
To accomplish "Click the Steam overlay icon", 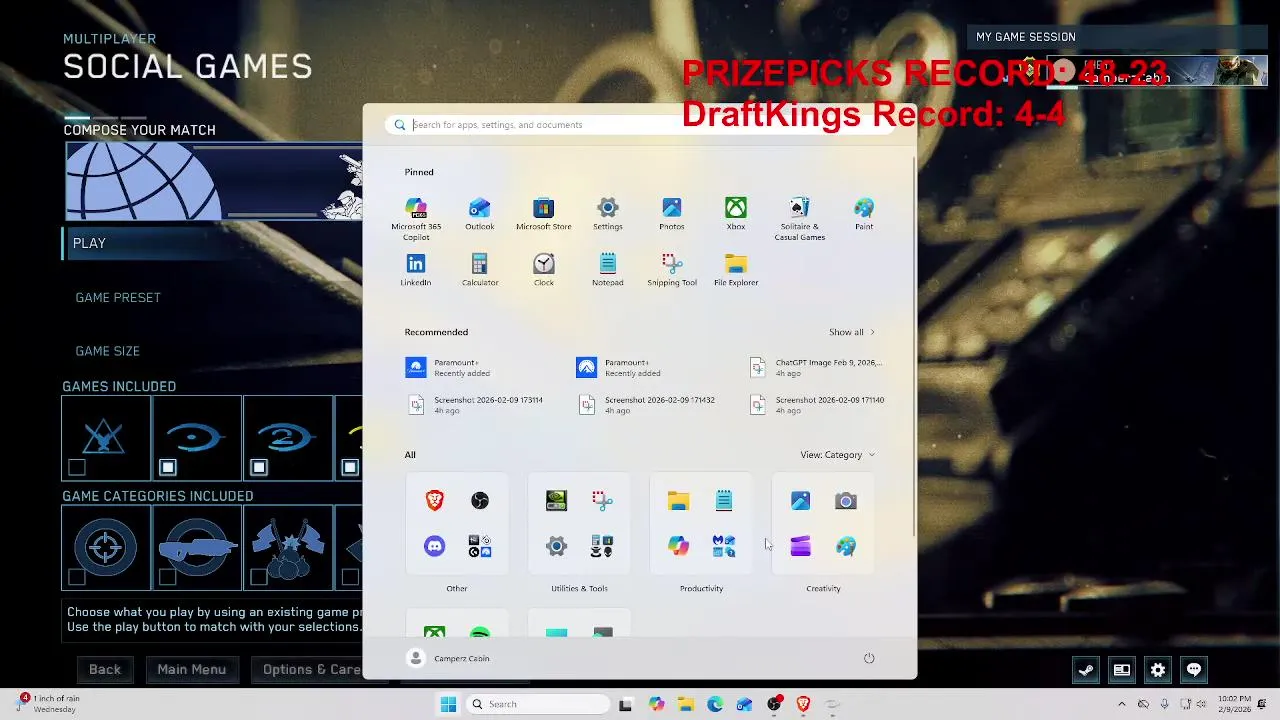I will pyautogui.click(x=1086, y=670).
